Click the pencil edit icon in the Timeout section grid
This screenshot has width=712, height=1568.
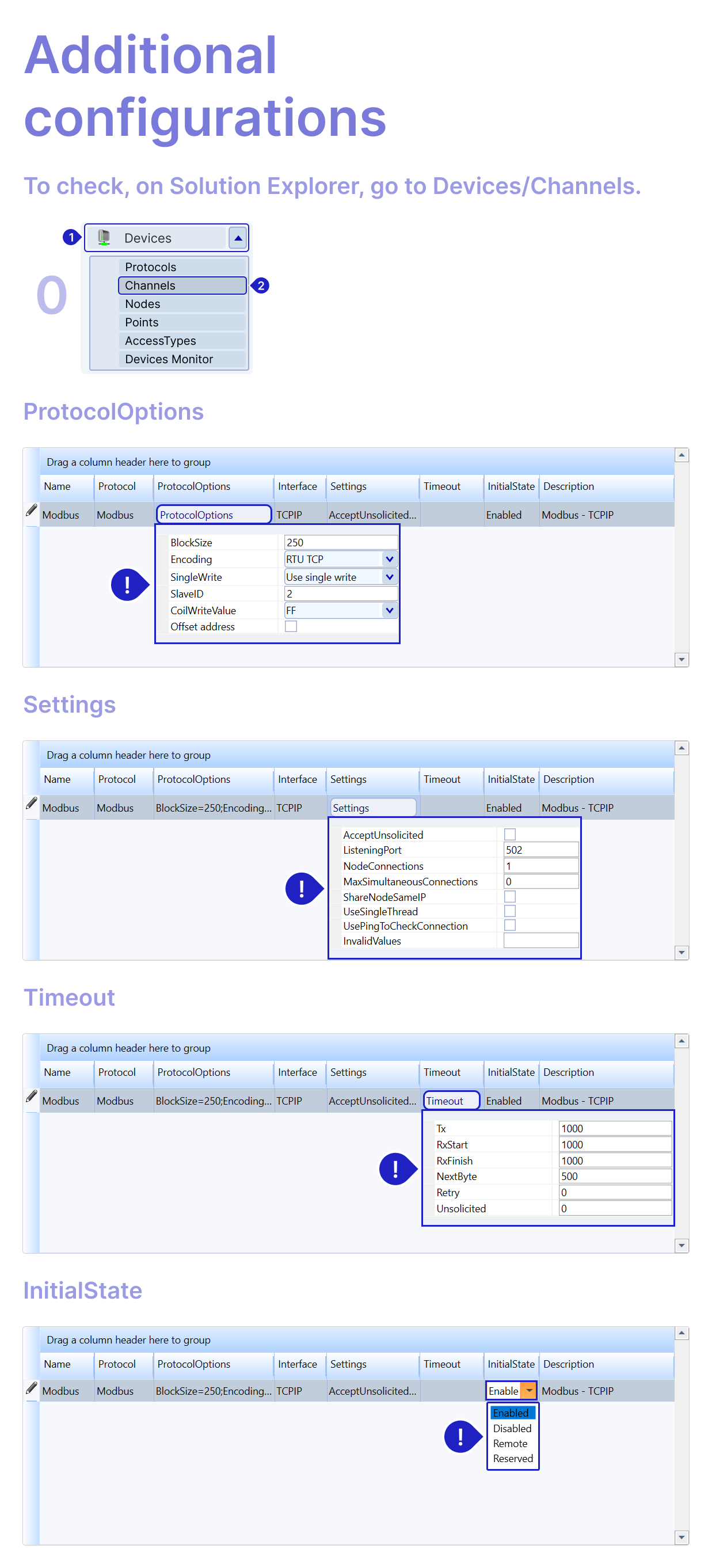(32, 1096)
